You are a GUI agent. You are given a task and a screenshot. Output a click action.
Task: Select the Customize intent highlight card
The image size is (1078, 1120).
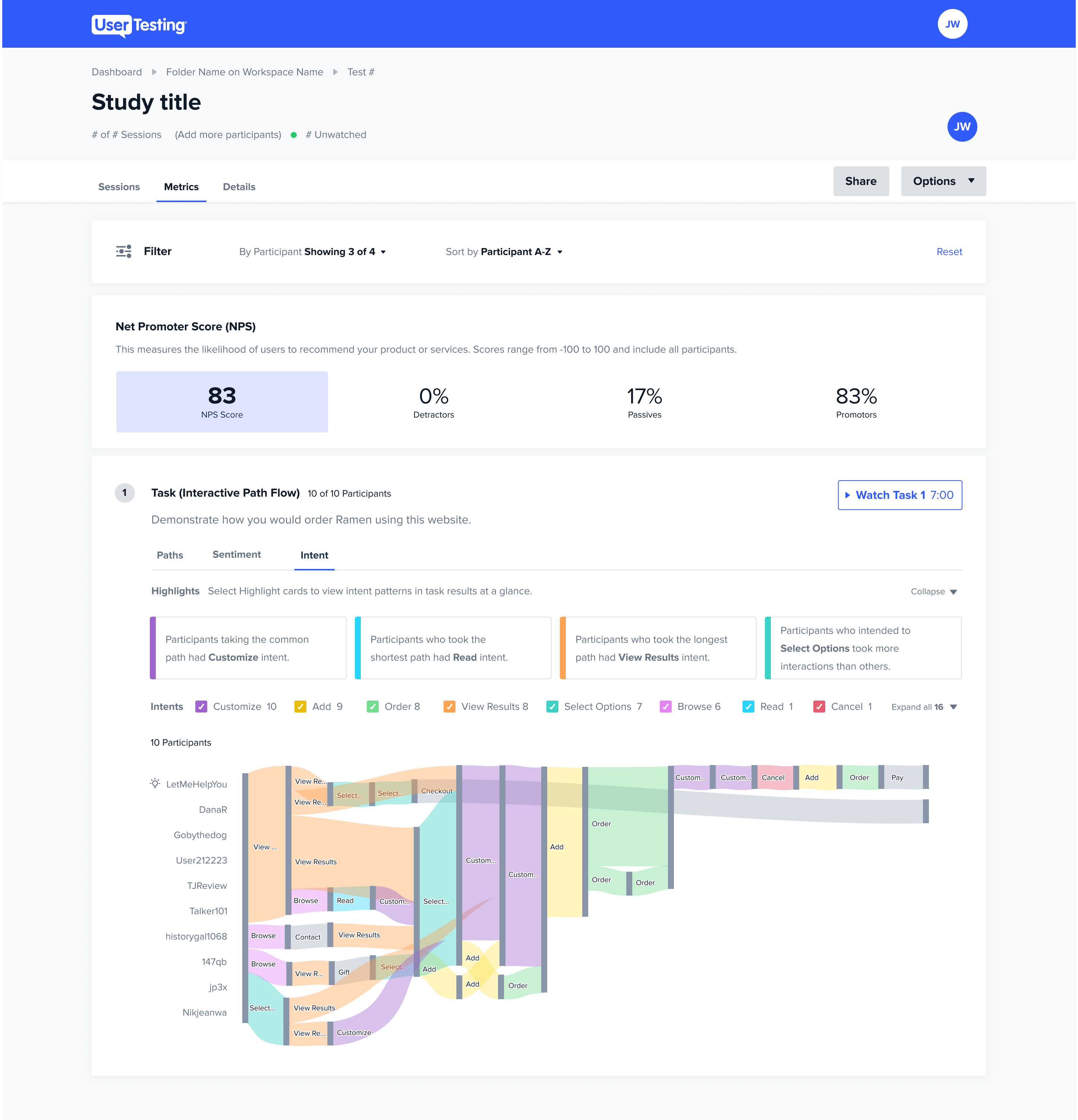pyautogui.click(x=248, y=648)
